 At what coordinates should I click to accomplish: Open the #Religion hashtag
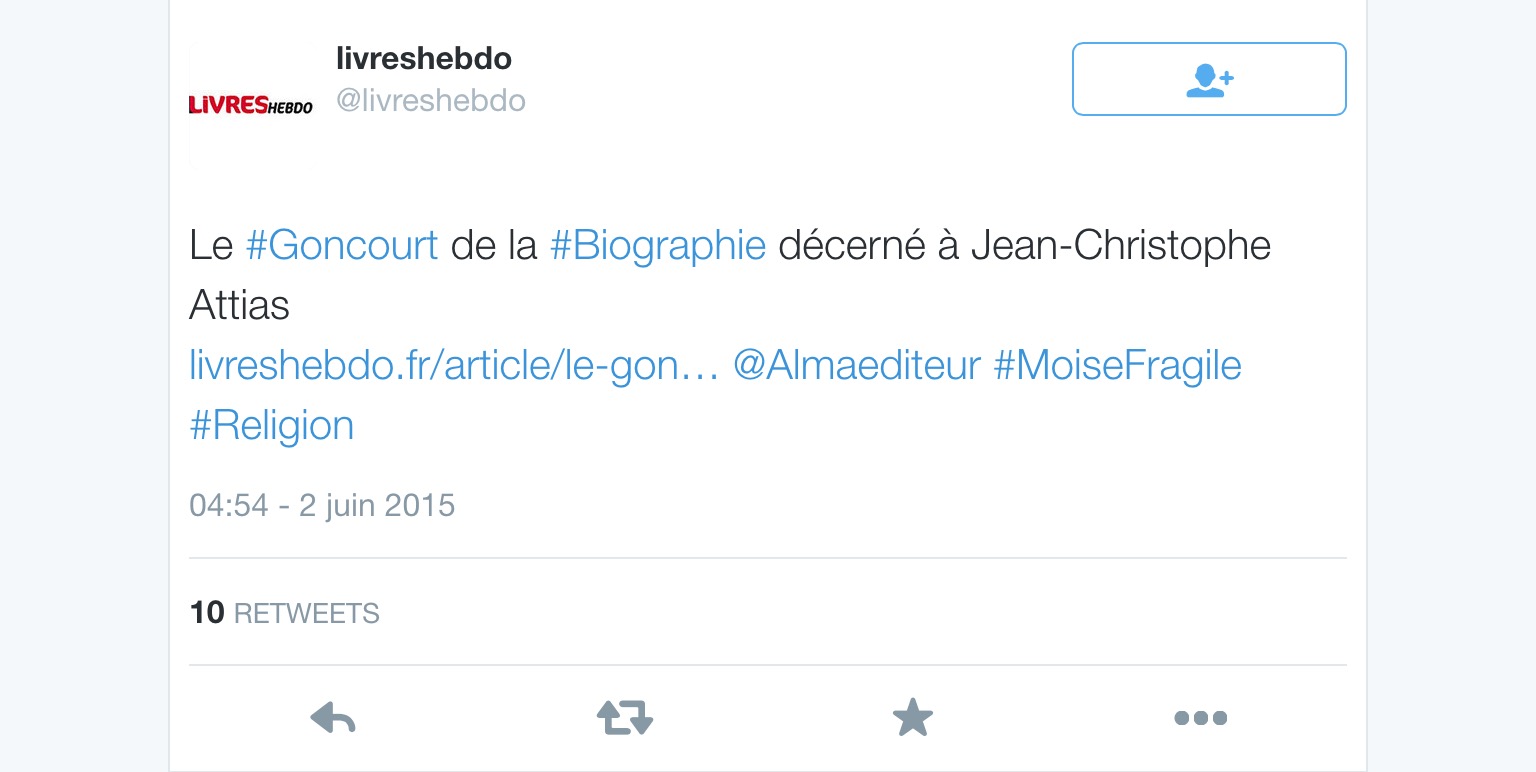tap(272, 425)
